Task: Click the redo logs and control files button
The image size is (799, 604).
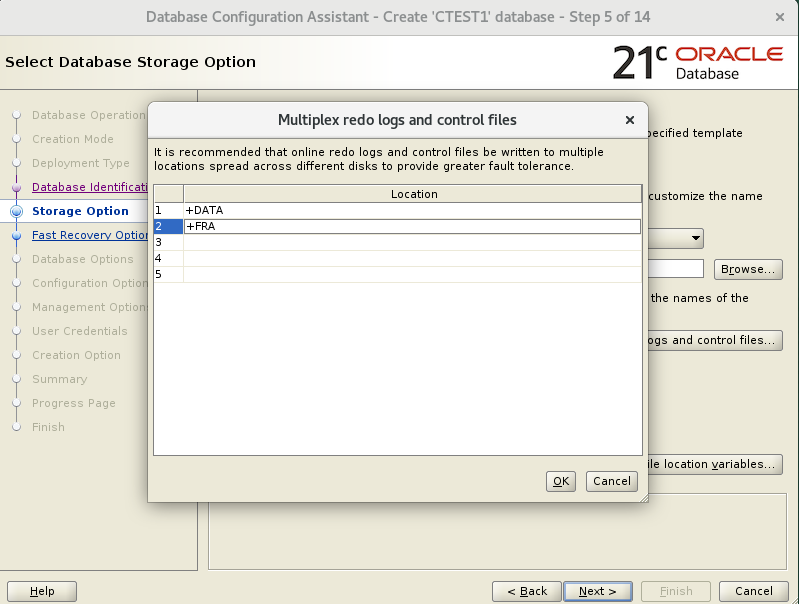Action: [714, 340]
